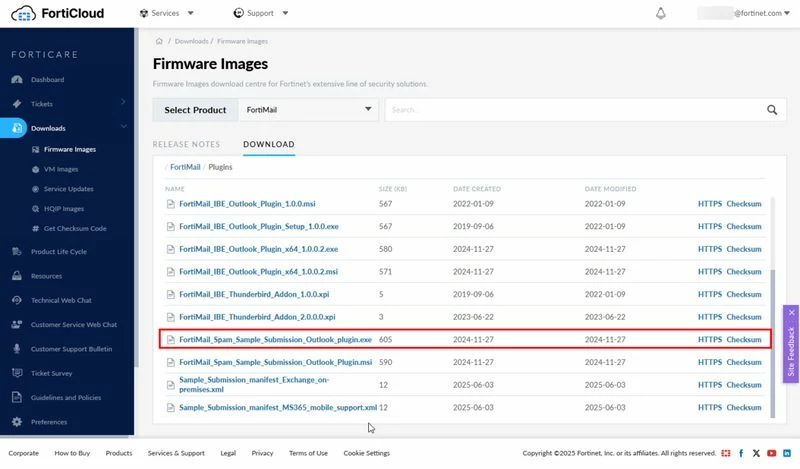This screenshot has width=800, height=469.
Task: Click HTTPS for FortiMail_IBE_Outlook_Plugin_1.0.0.msi
Action: [x=710, y=204]
